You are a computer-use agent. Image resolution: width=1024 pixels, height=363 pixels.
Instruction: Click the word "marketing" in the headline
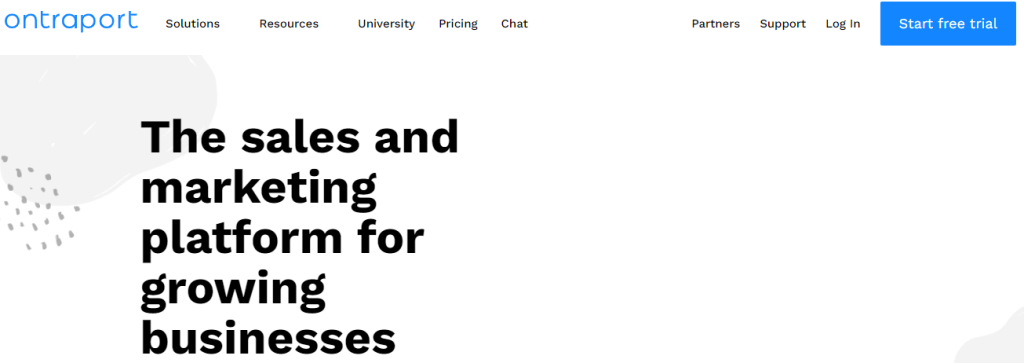coord(259,188)
